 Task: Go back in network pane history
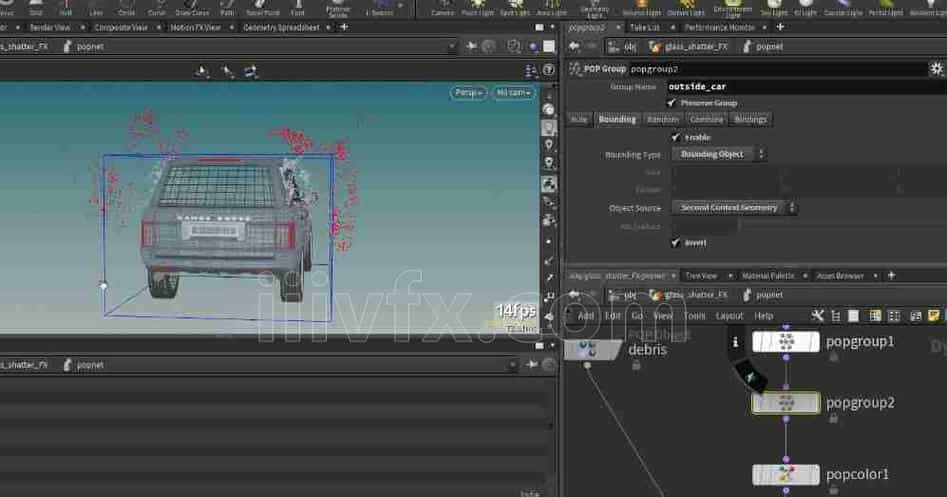574,295
